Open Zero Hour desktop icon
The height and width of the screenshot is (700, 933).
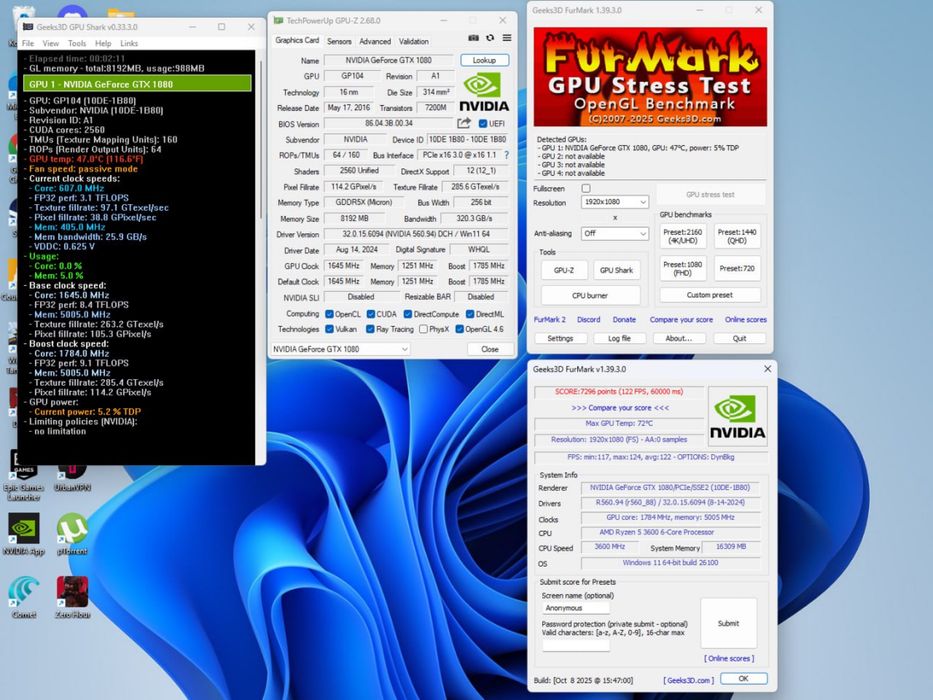click(72, 598)
